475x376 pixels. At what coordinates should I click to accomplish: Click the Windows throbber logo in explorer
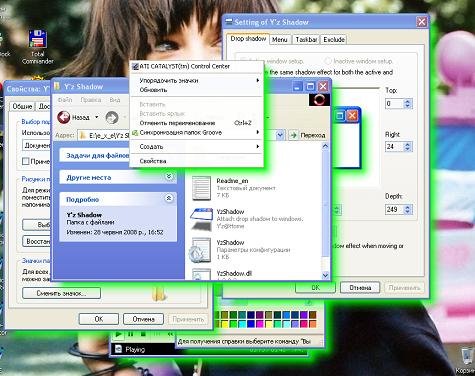click(319, 100)
